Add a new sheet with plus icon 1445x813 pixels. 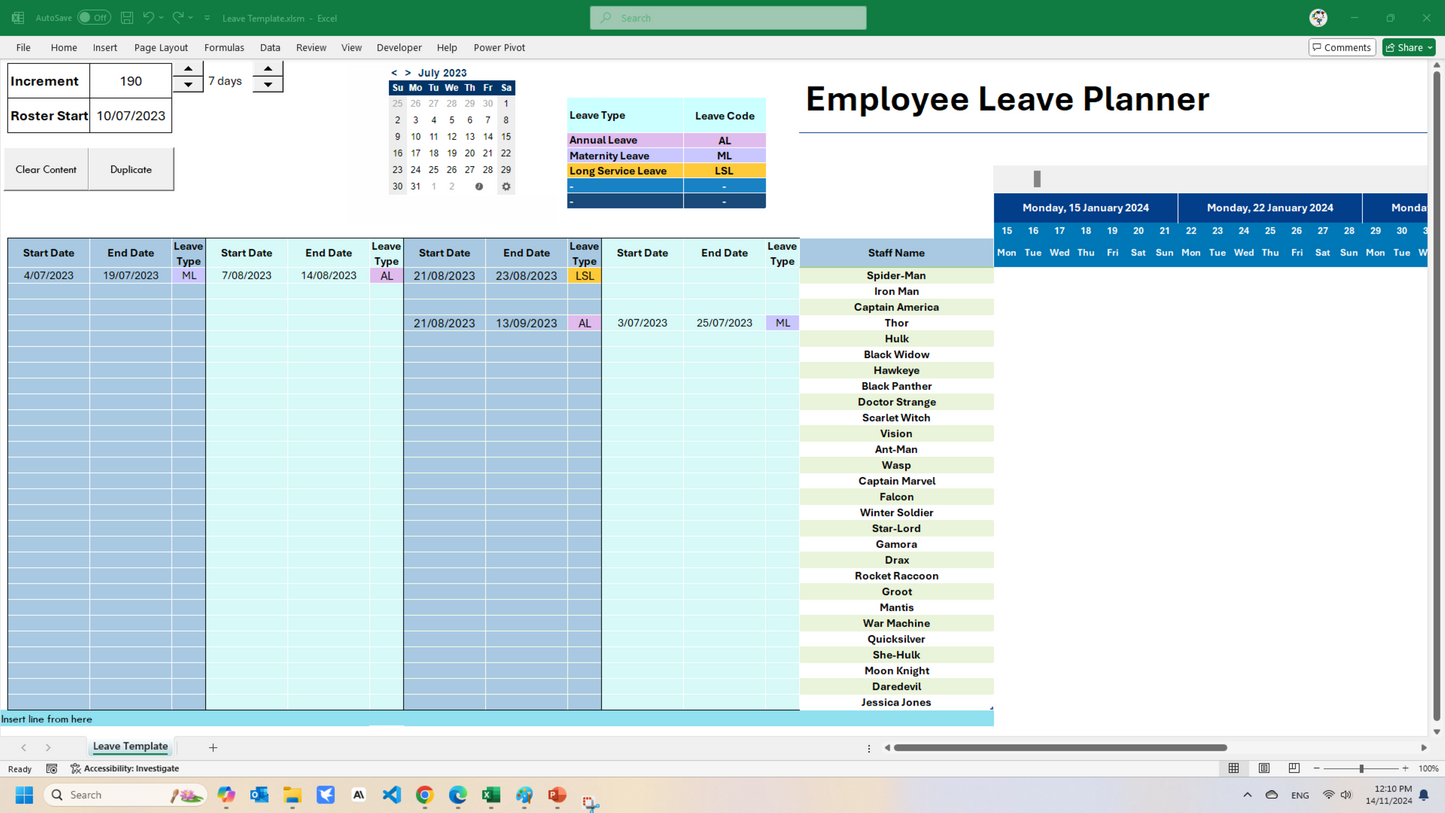[x=213, y=747]
